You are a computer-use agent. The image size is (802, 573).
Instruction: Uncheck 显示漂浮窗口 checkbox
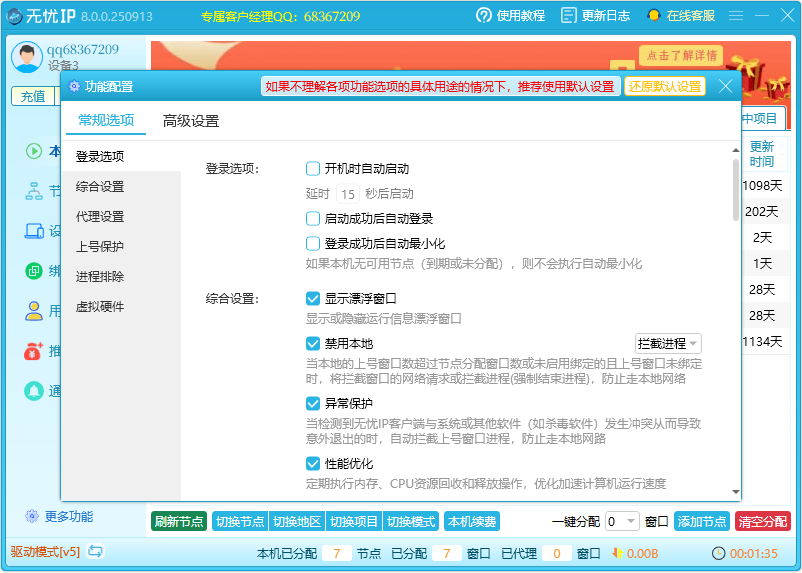313,298
